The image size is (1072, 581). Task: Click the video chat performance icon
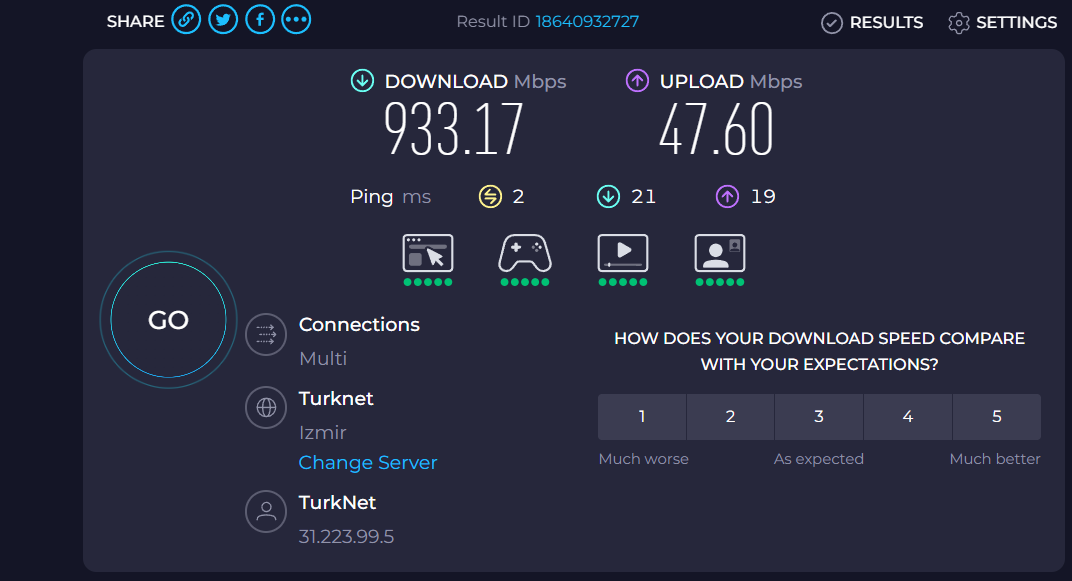720,254
